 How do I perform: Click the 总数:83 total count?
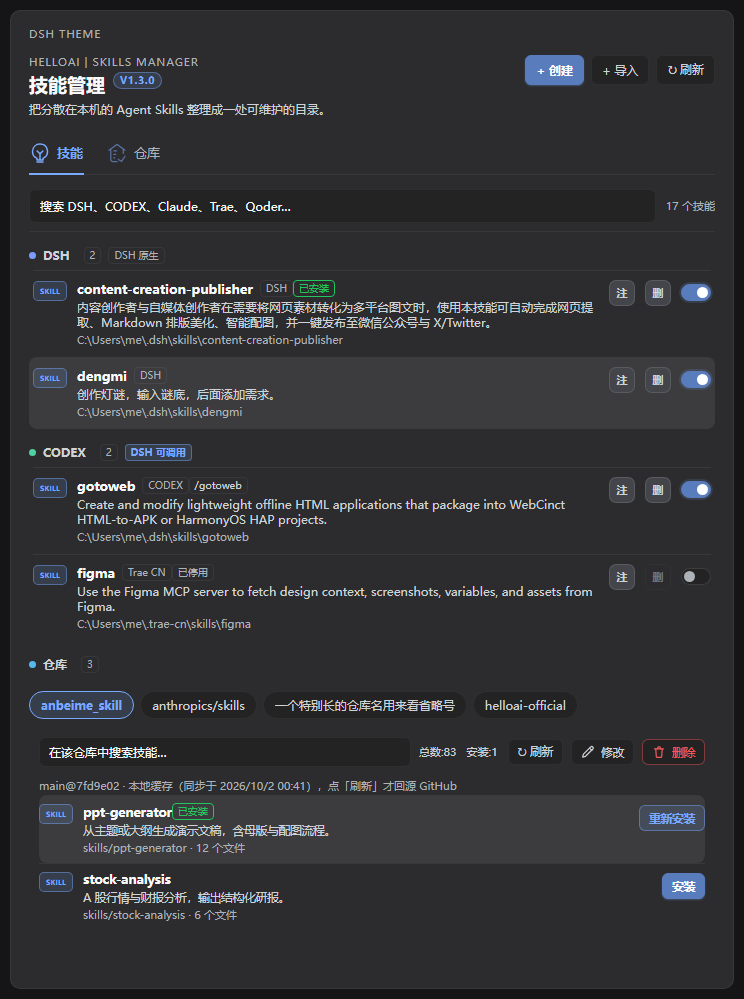tap(438, 752)
